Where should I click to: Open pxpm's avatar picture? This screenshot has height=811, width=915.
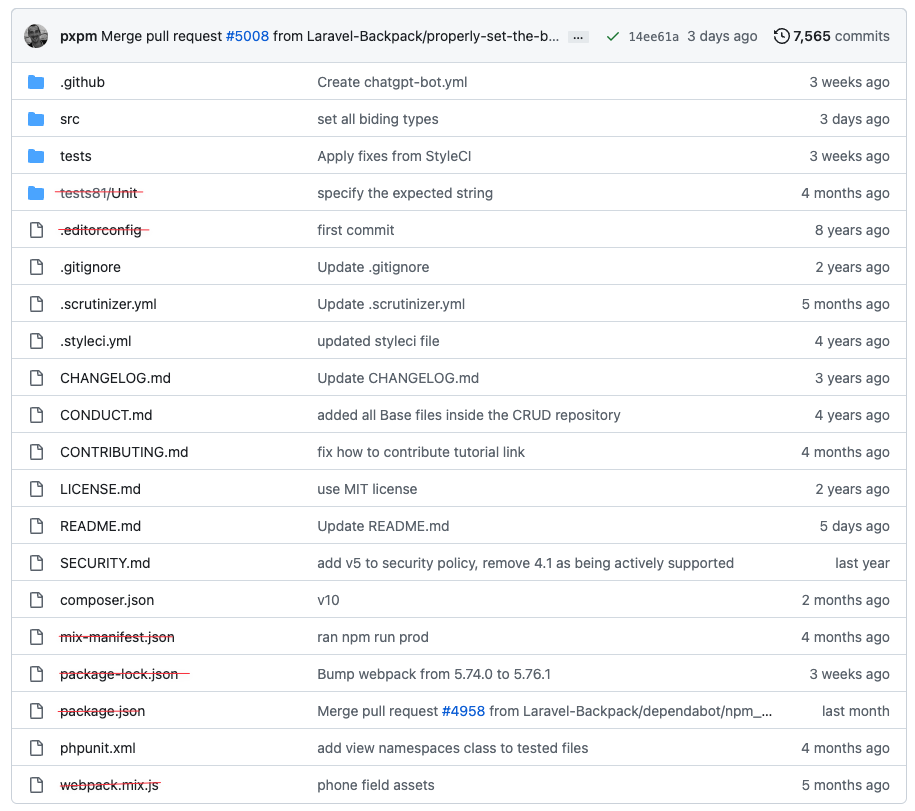[x=36, y=36]
